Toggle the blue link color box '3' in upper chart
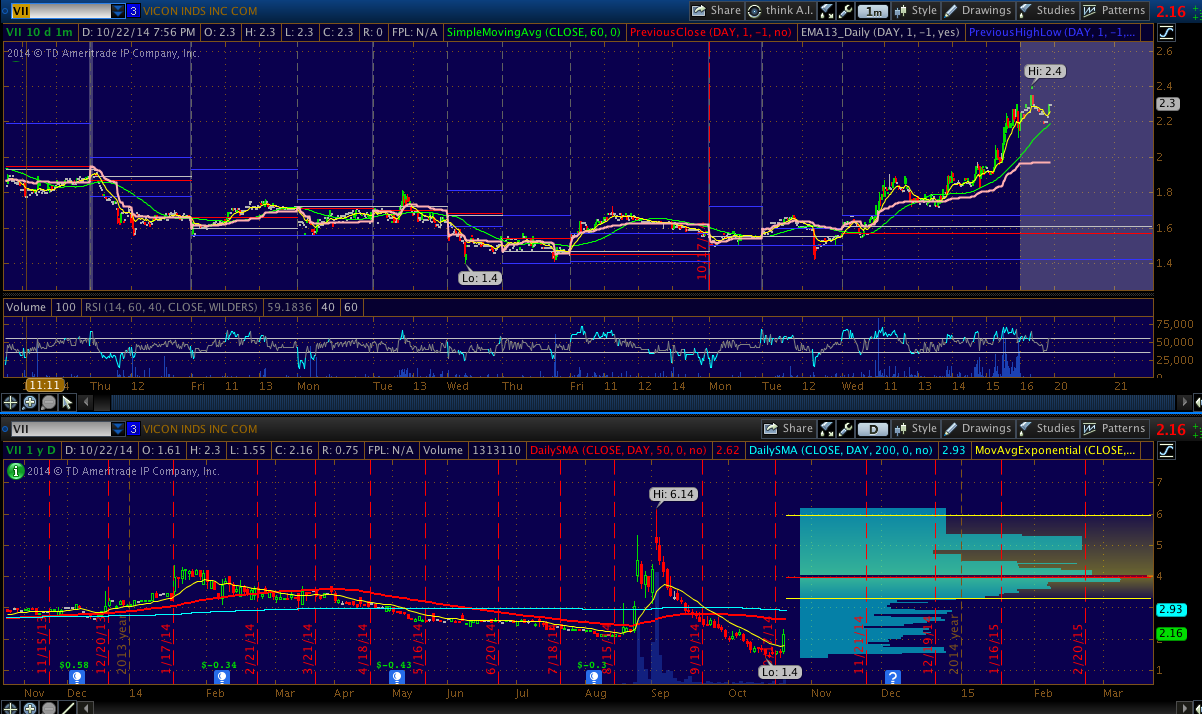This screenshot has width=1202, height=714. coord(133,11)
